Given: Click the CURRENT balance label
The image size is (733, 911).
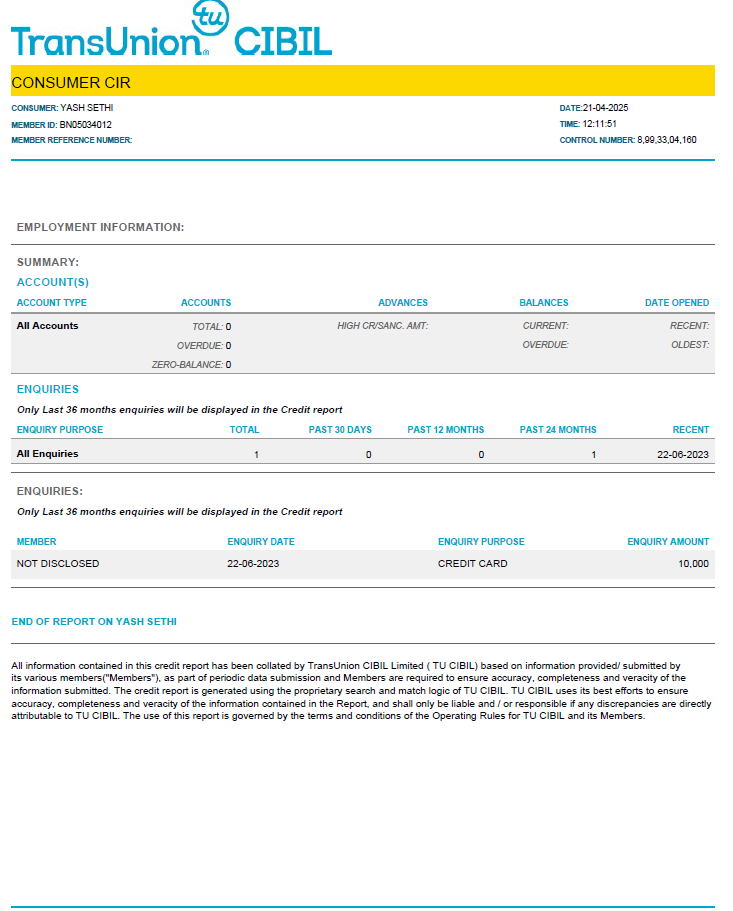Looking at the screenshot, I should 545,325.
